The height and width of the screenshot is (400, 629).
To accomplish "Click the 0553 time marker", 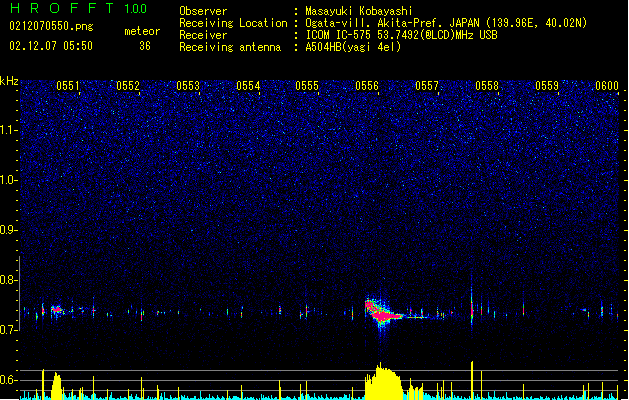I will [188, 86].
